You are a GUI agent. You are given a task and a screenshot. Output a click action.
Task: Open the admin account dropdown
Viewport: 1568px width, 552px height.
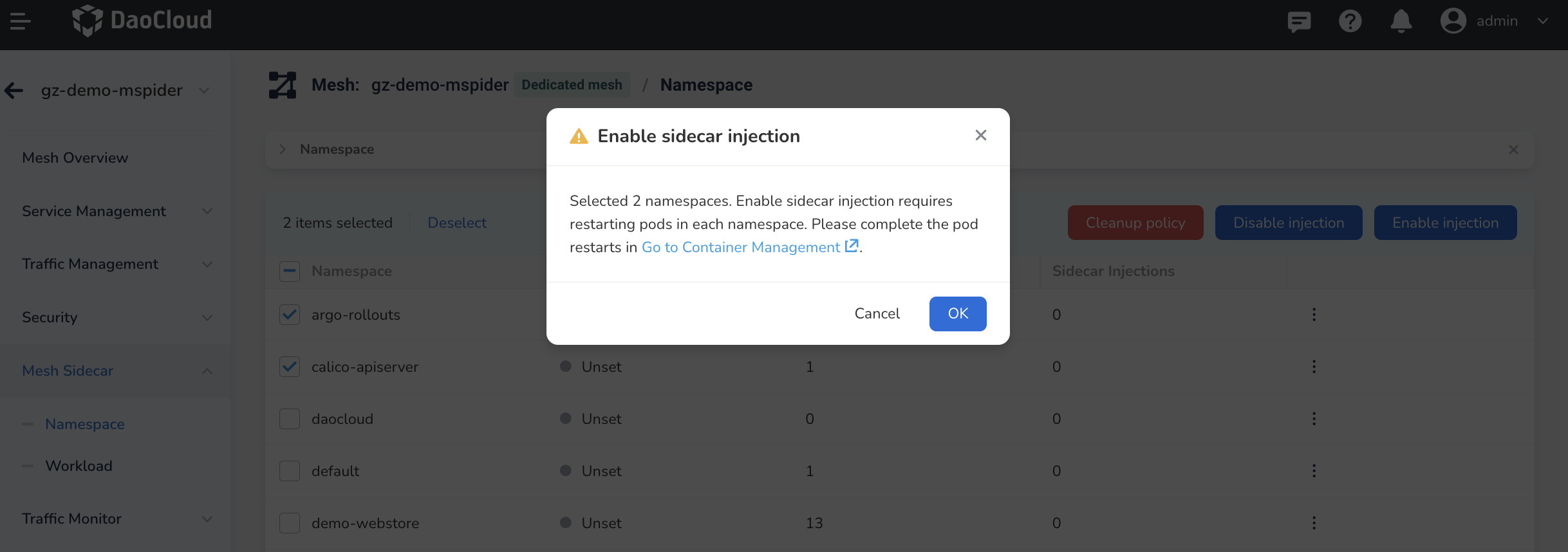point(1544,21)
